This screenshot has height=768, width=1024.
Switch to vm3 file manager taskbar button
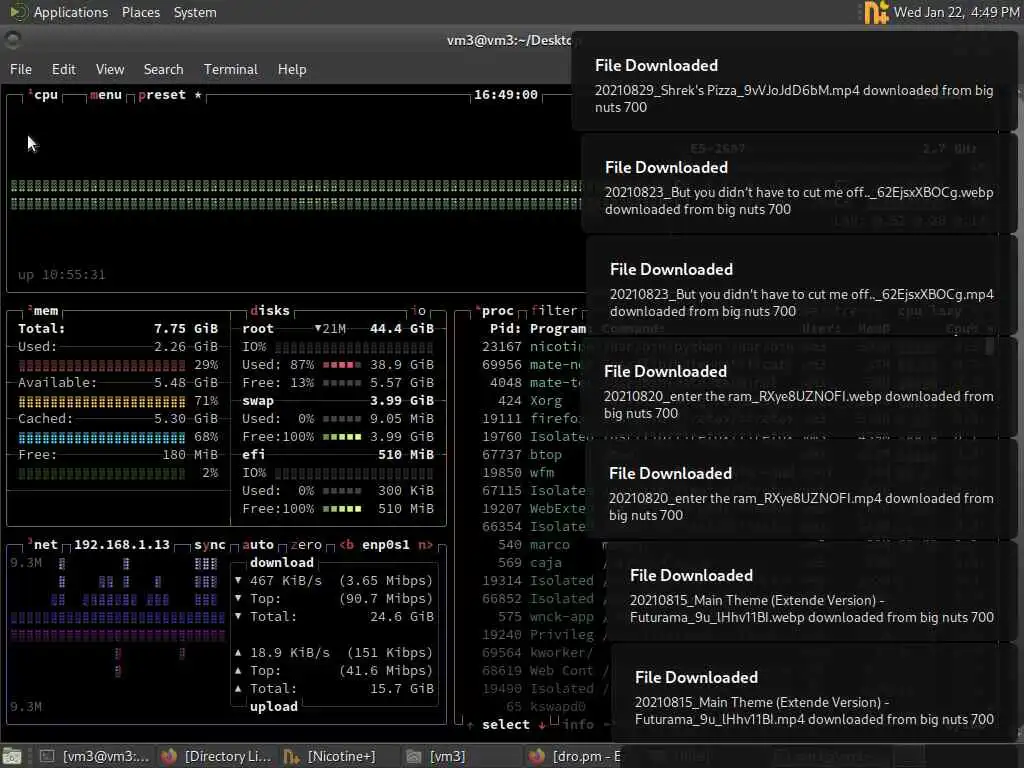tap(460, 756)
